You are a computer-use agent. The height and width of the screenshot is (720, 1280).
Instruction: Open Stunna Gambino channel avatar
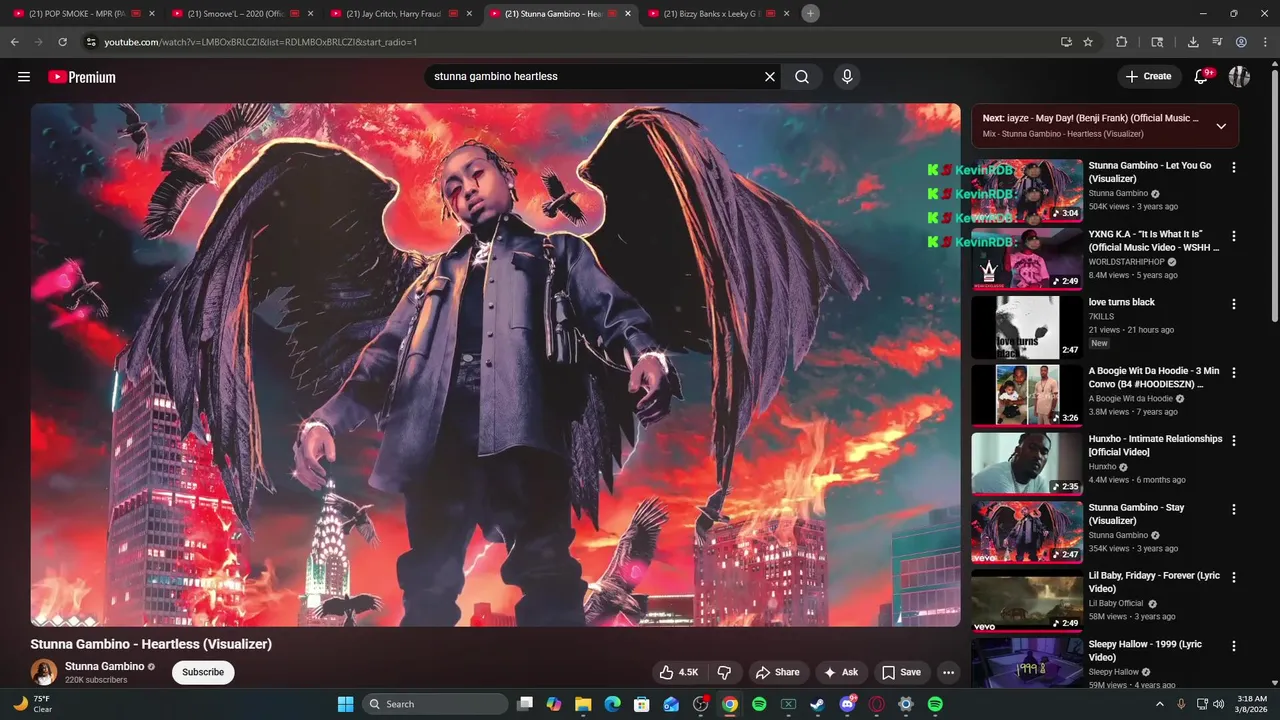click(44, 672)
